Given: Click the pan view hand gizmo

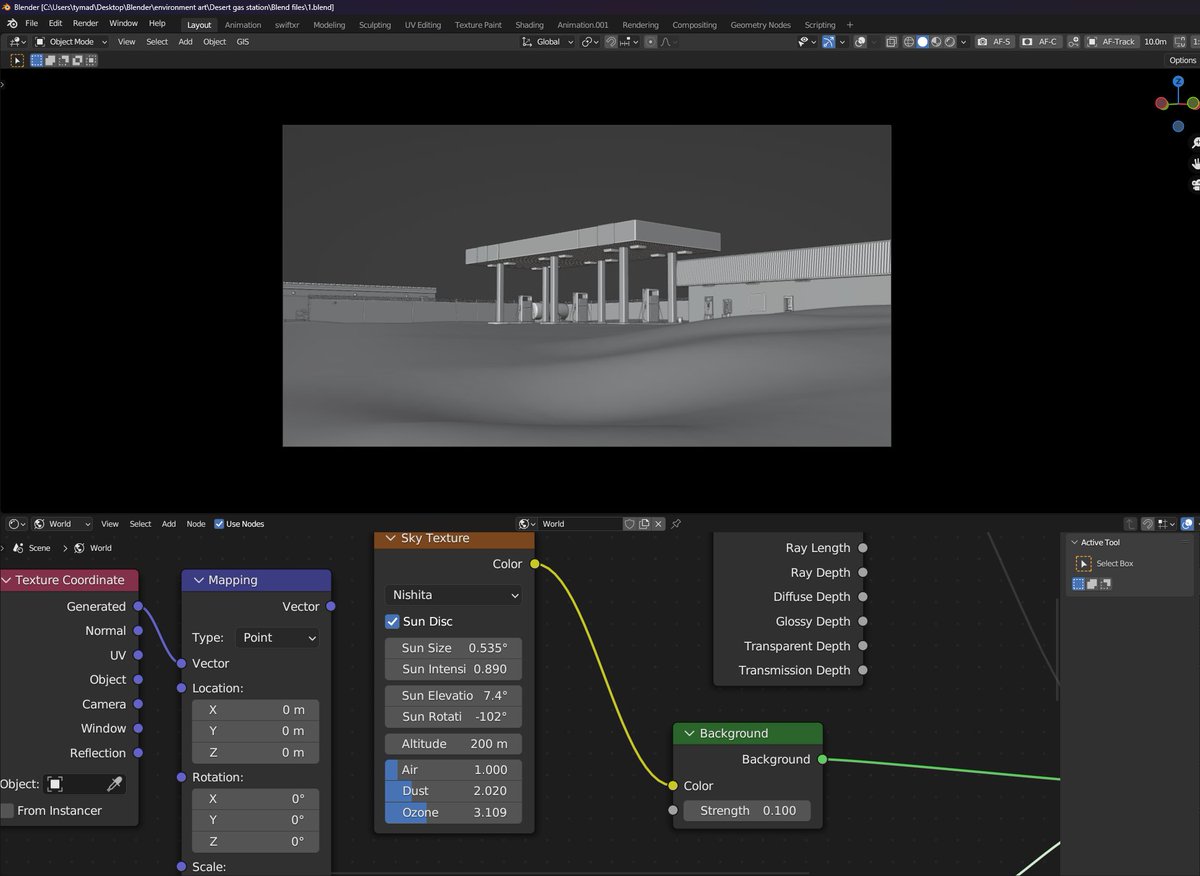Looking at the screenshot, I should coord(1195,164).
